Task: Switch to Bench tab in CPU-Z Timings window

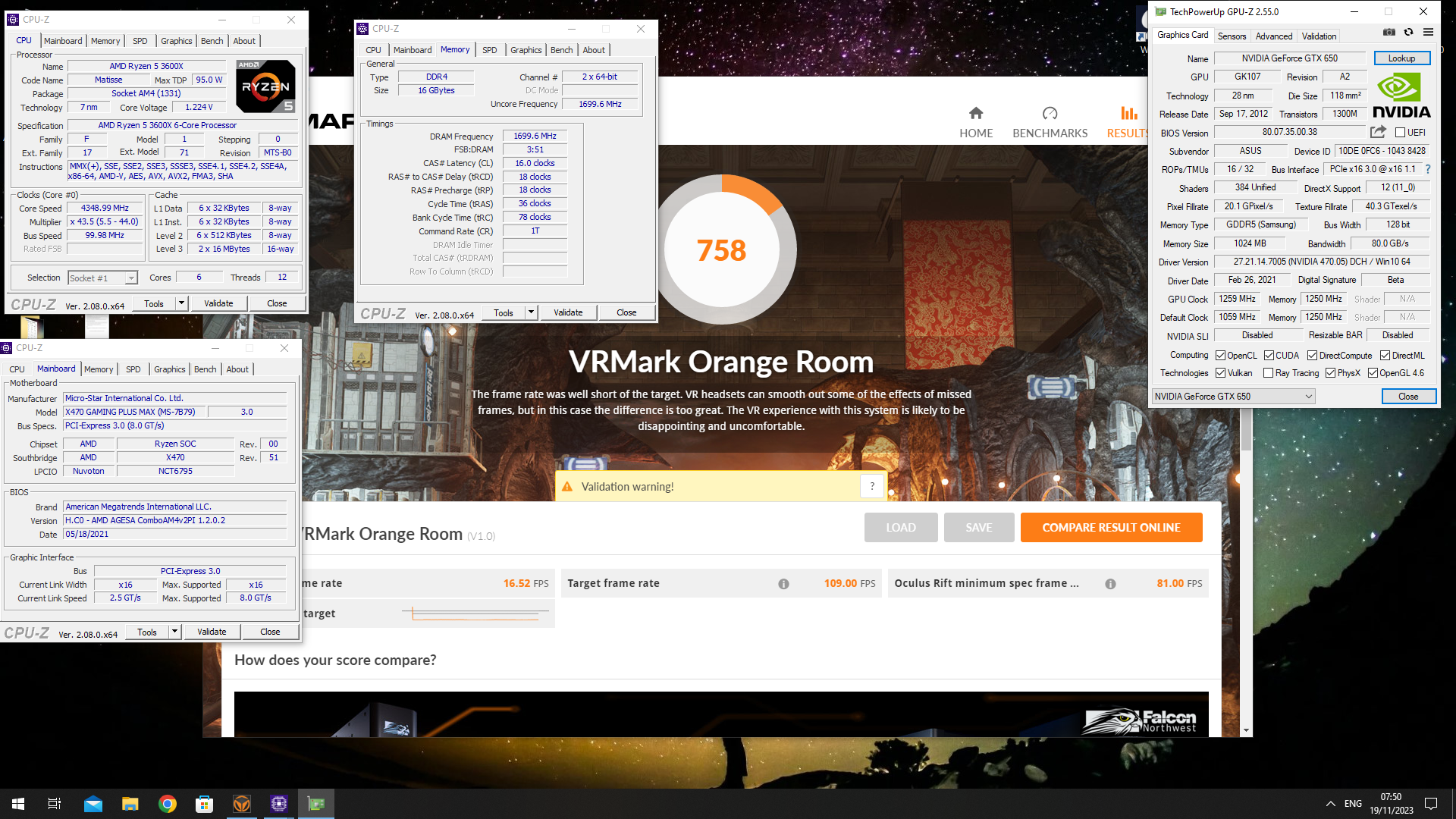Action: [x=561, y=50]
